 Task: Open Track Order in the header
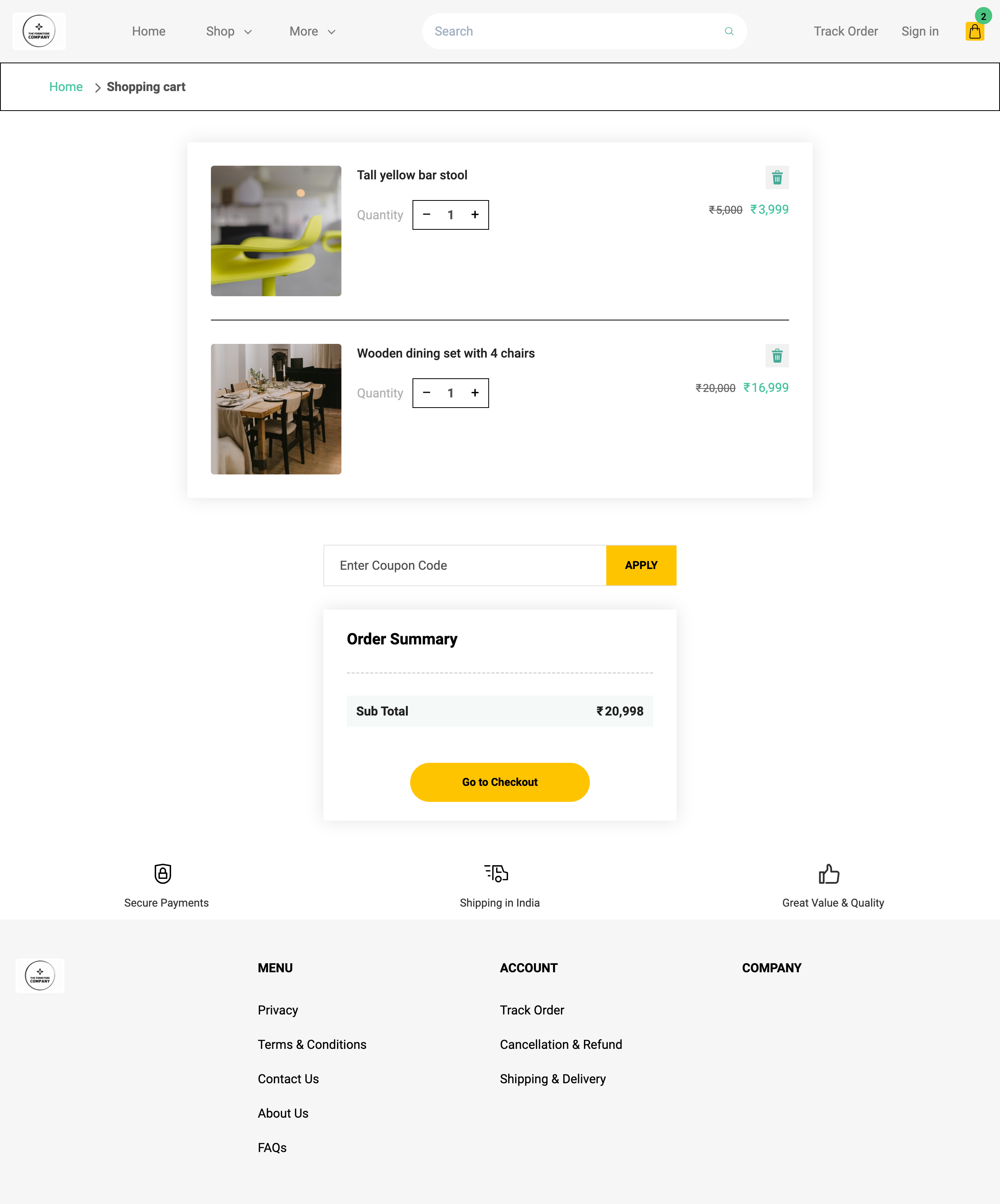coord(845,32)
